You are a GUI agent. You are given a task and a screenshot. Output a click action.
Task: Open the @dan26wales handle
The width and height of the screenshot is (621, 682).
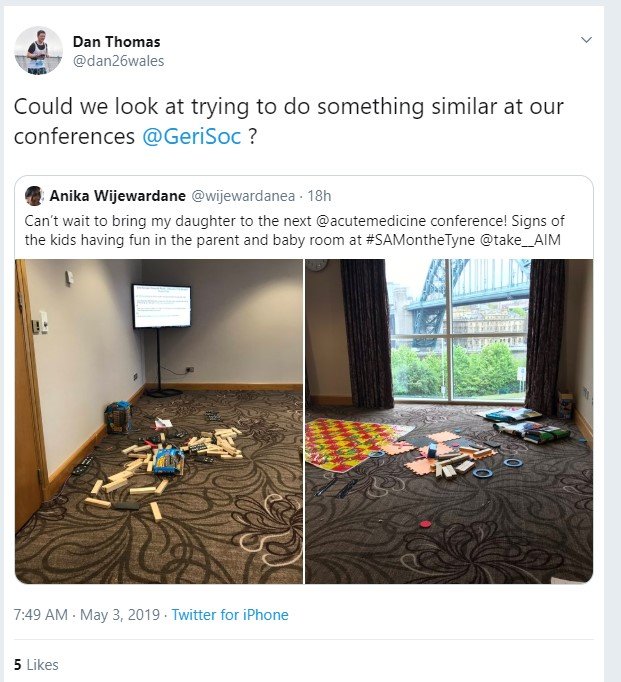(118, 61)
